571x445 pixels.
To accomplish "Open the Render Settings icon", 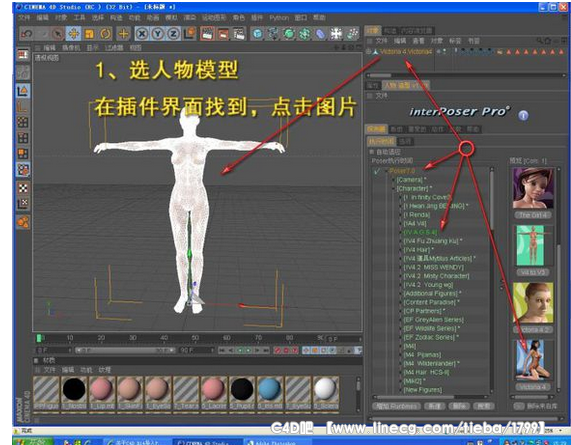I will [x=239, y=34].
